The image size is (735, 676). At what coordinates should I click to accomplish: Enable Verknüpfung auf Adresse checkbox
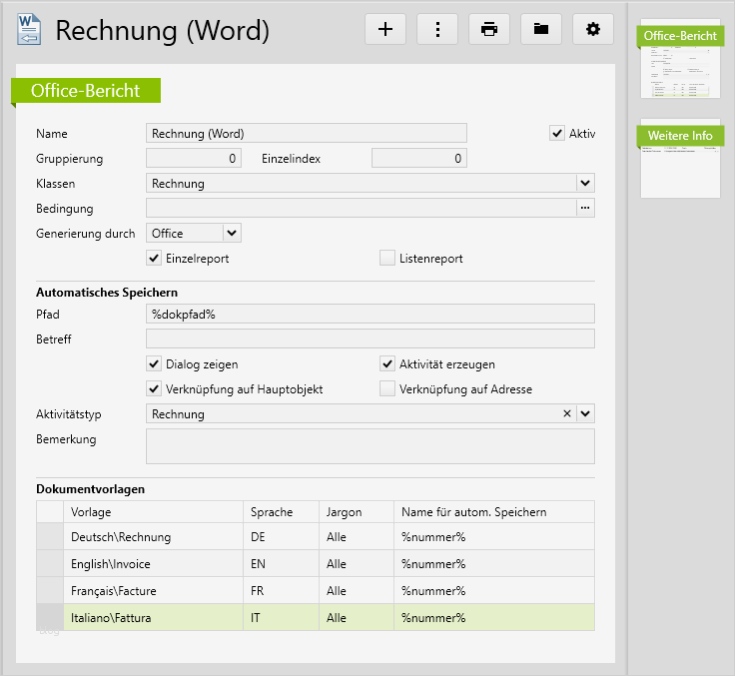tap(387, 389)
